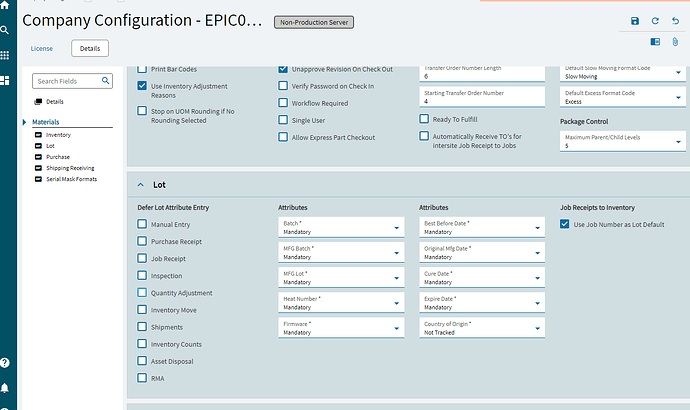Click the Purchase card icon in nav tree
This screenshot has height=410, width=690.
(x=38, y=157)
